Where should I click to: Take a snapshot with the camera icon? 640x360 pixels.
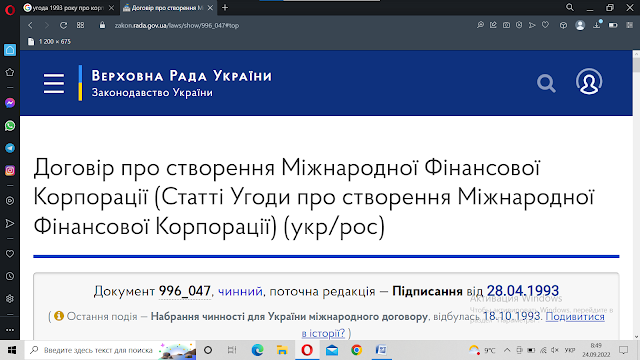tap(506, 25)
